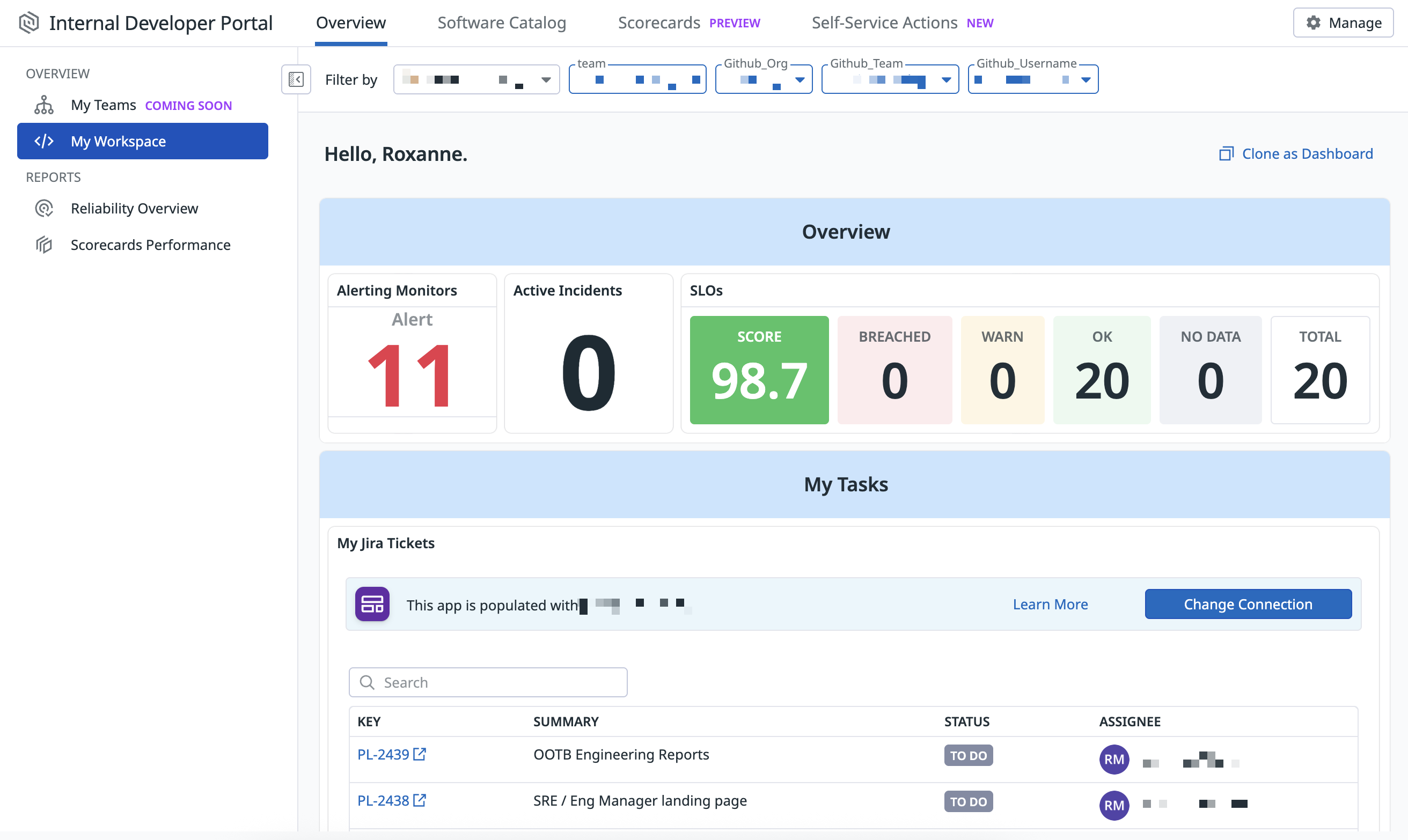1408x840 pixels.
Task: Click the green SLO Score 98.7 tile
Action: pyautogui.click(x=759, y=370)
